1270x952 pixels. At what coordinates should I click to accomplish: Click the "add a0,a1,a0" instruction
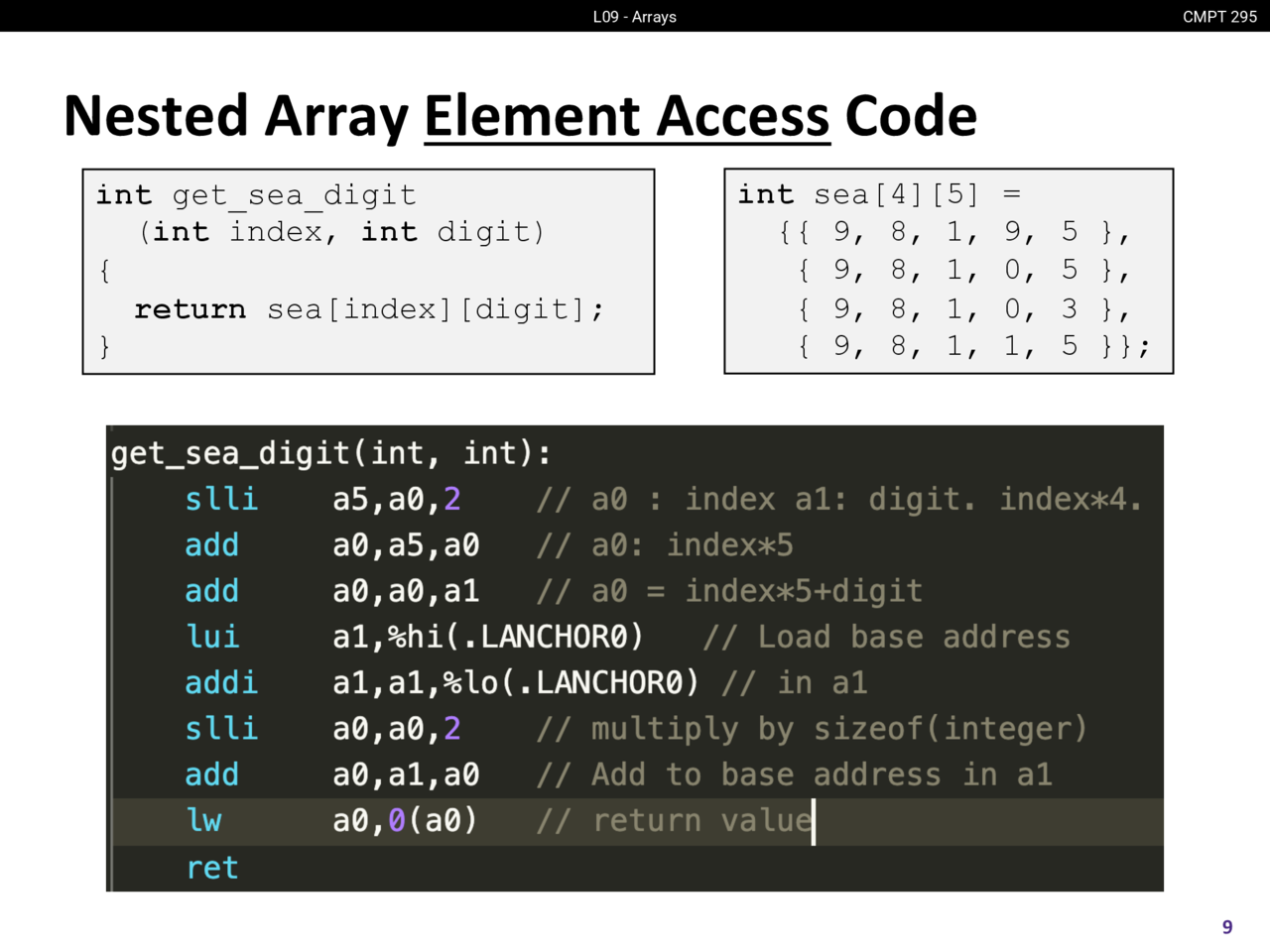331,774
